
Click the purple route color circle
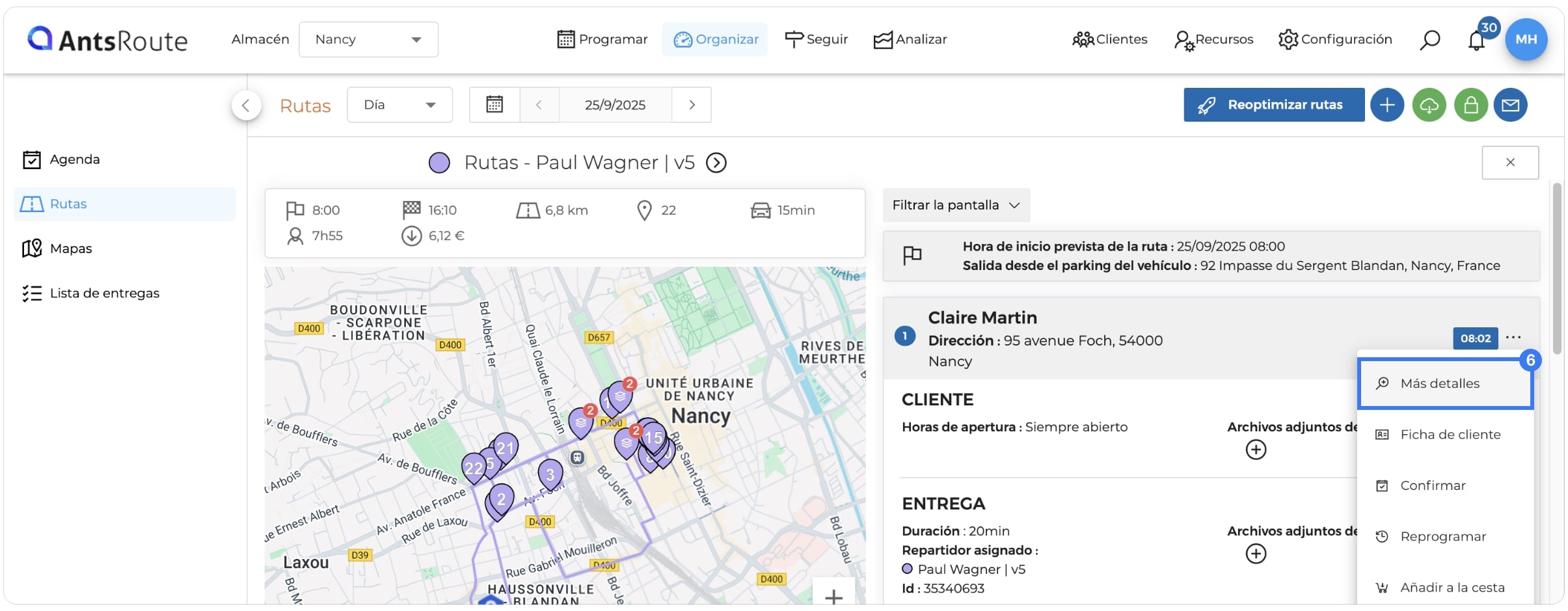pos(440,163)
